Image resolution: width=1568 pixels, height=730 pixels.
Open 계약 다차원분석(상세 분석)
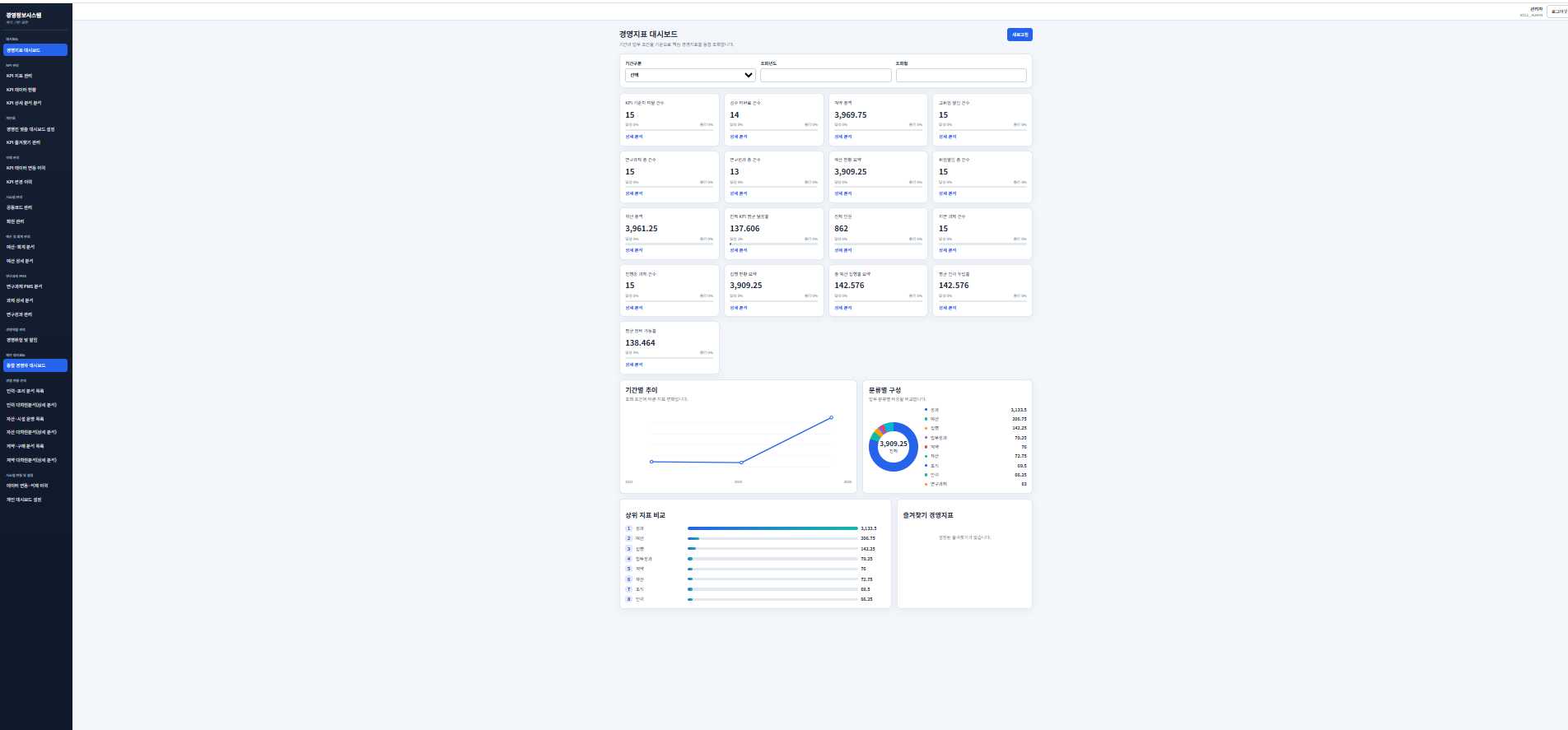click(x=35, y=460)
